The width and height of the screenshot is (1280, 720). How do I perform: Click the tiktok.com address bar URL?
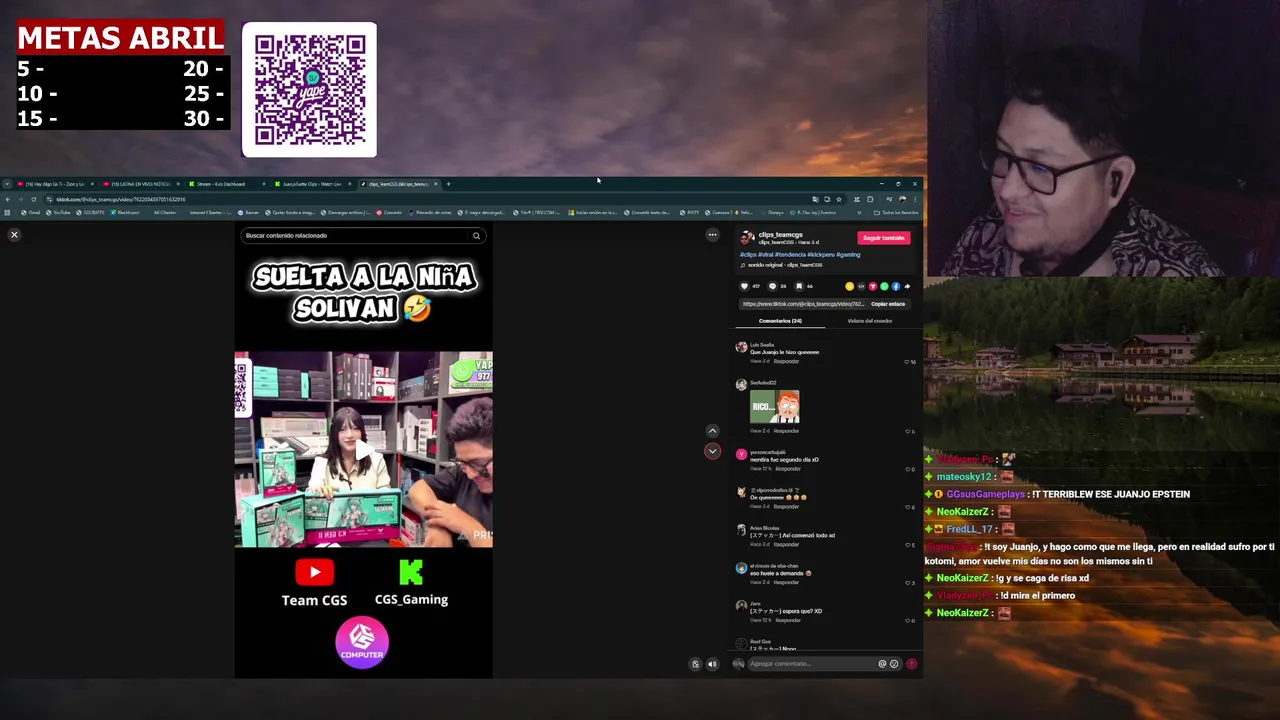point(121,199)
